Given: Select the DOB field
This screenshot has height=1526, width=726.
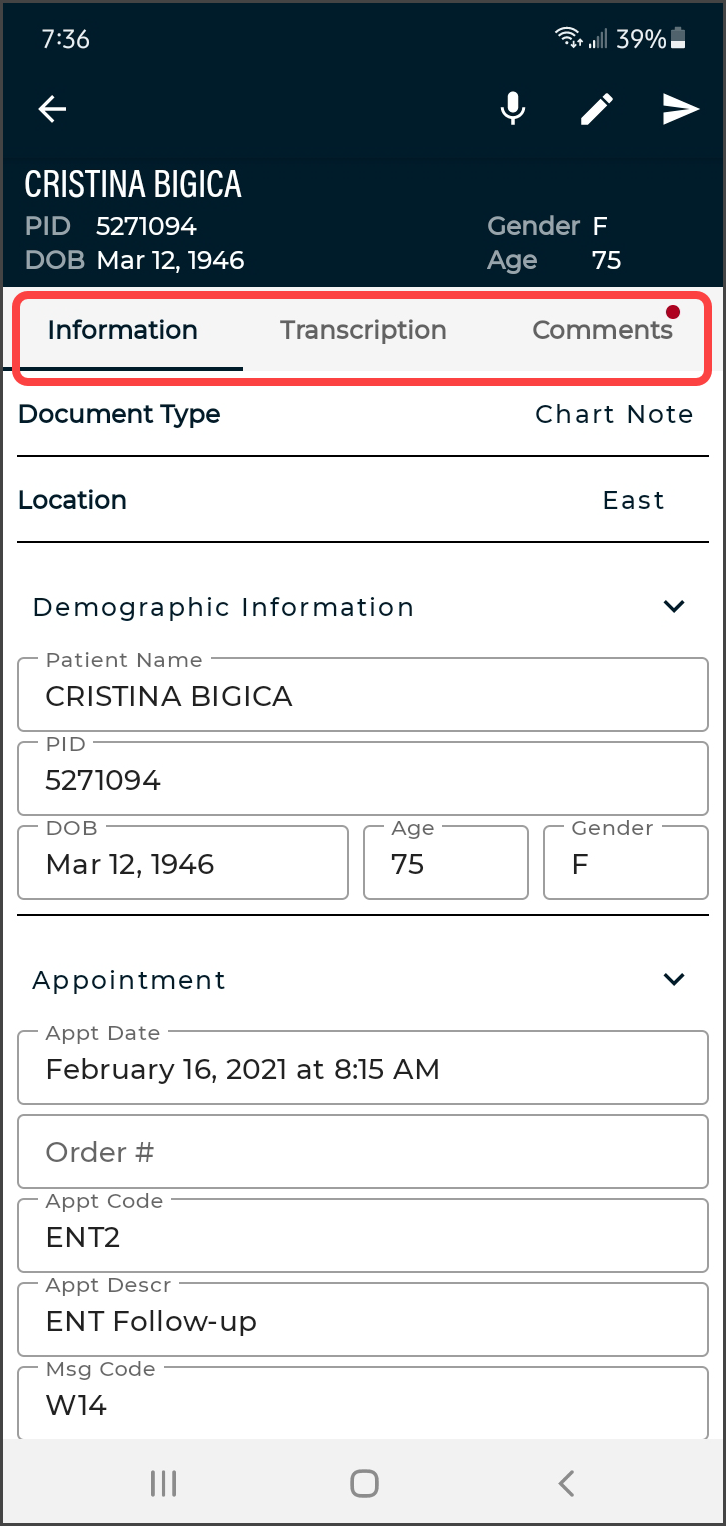Looking at the screenshot, I should (x=183, y=863).
